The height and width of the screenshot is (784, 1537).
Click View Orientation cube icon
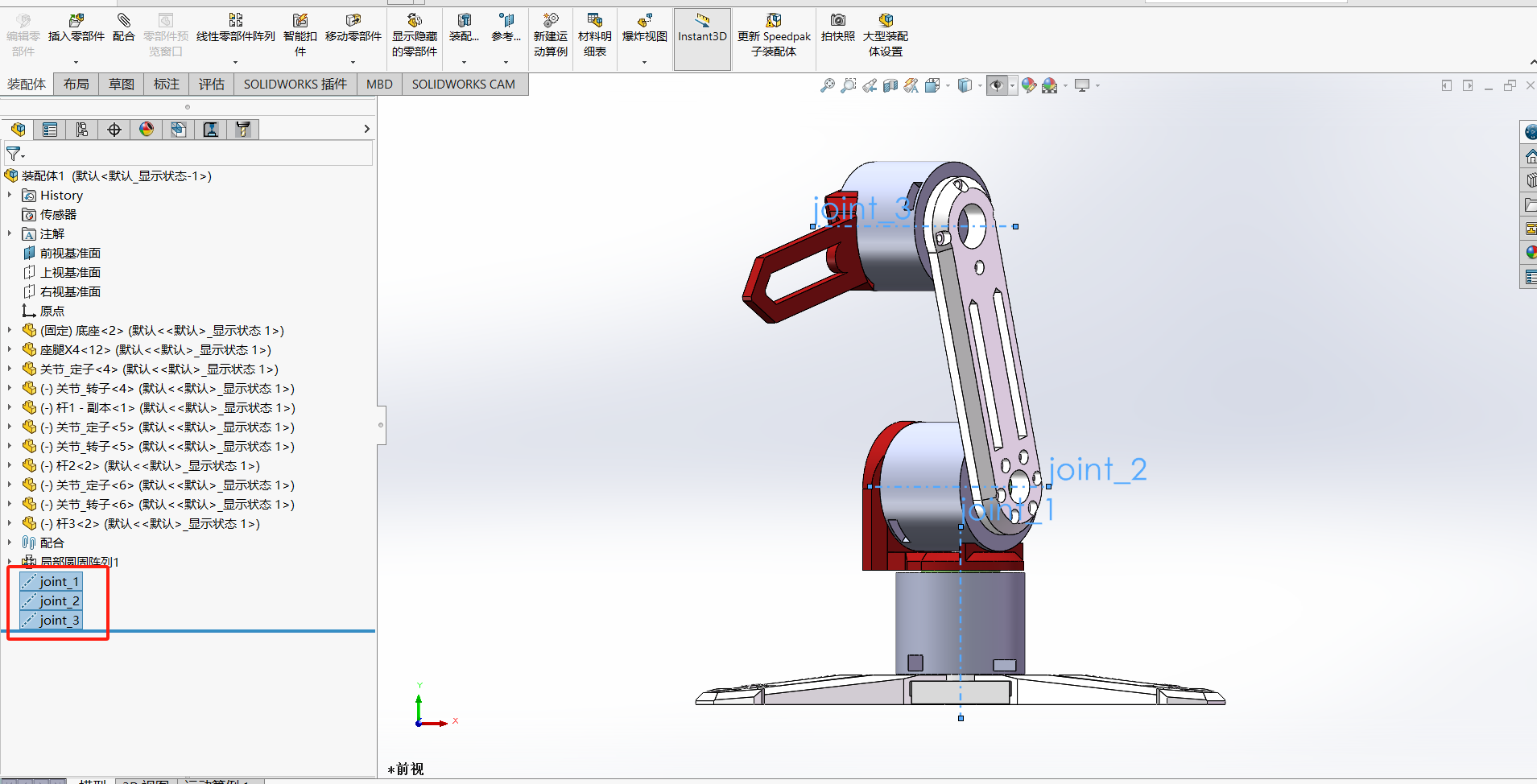932,85
